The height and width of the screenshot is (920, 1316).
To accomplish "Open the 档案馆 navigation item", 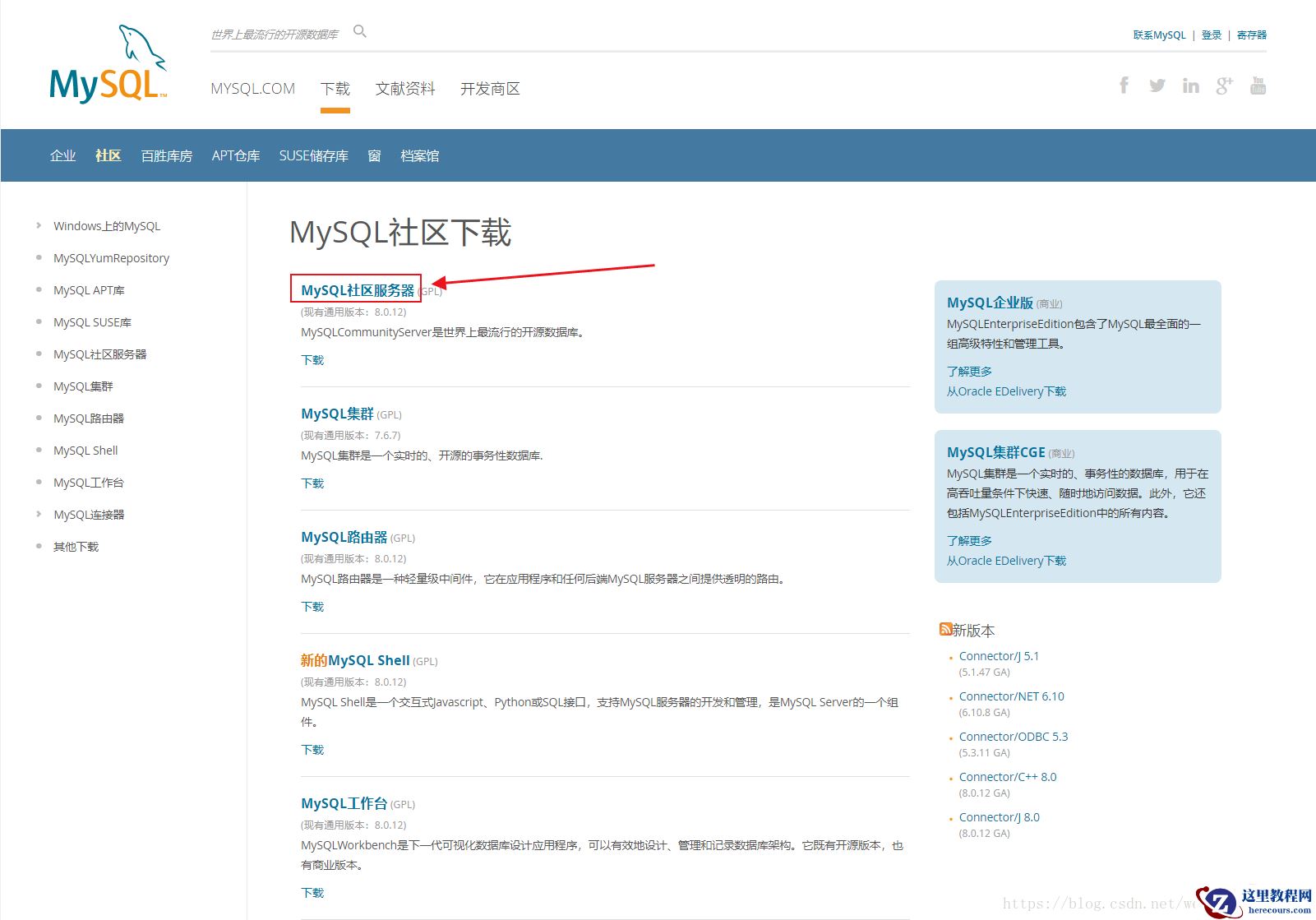I will 419,155.
